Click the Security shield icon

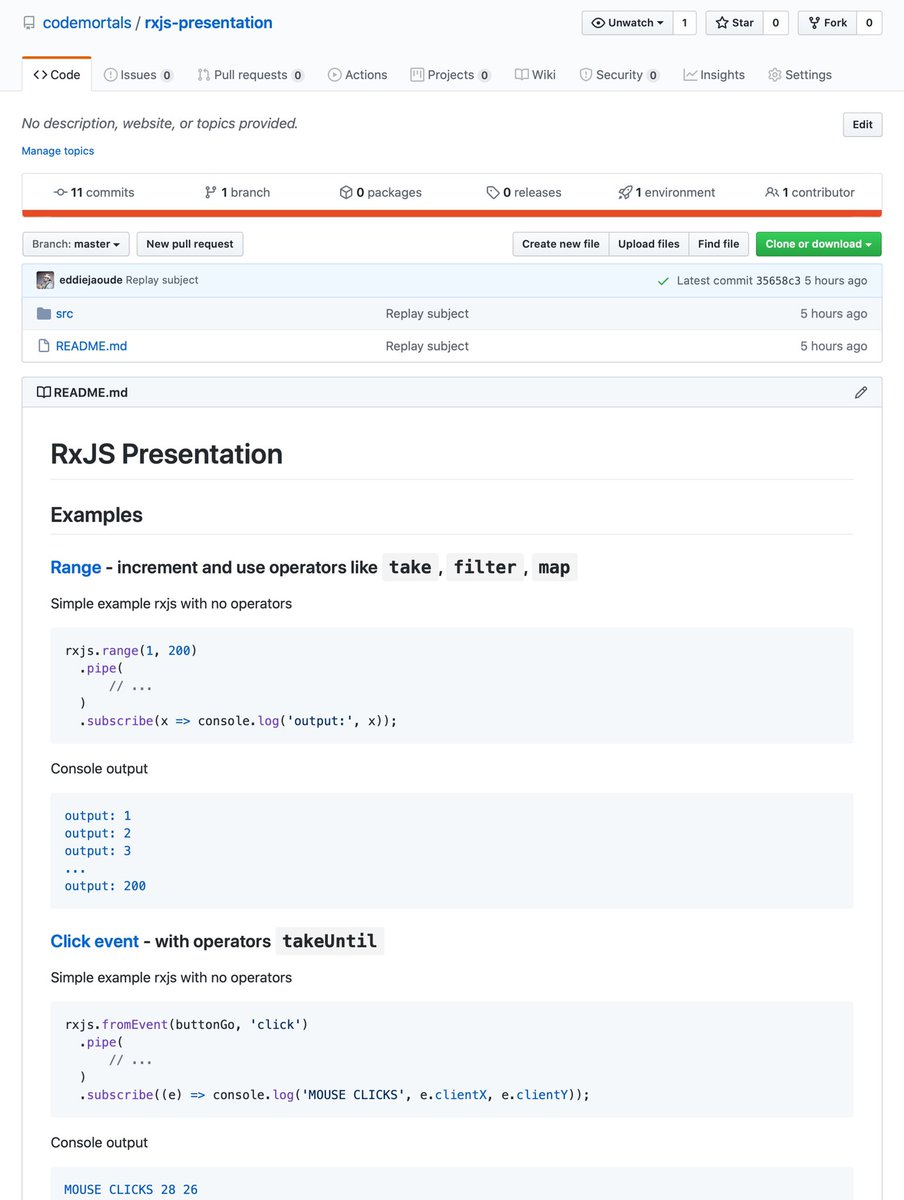(586, 75)
